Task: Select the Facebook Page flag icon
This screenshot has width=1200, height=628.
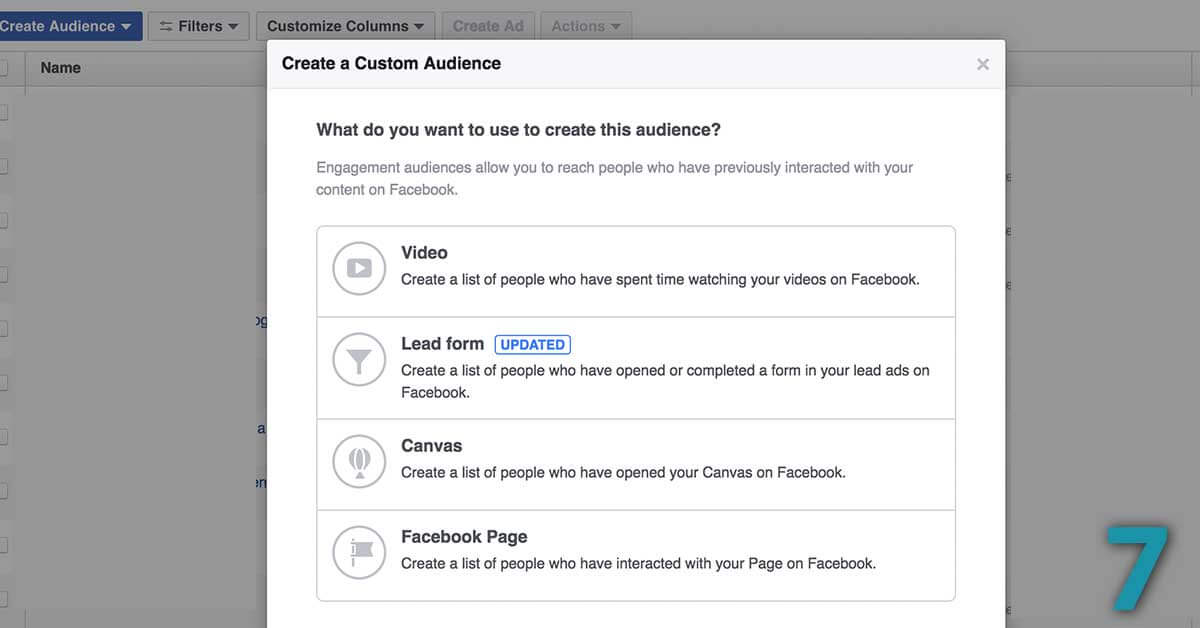Action: (359, 552)
